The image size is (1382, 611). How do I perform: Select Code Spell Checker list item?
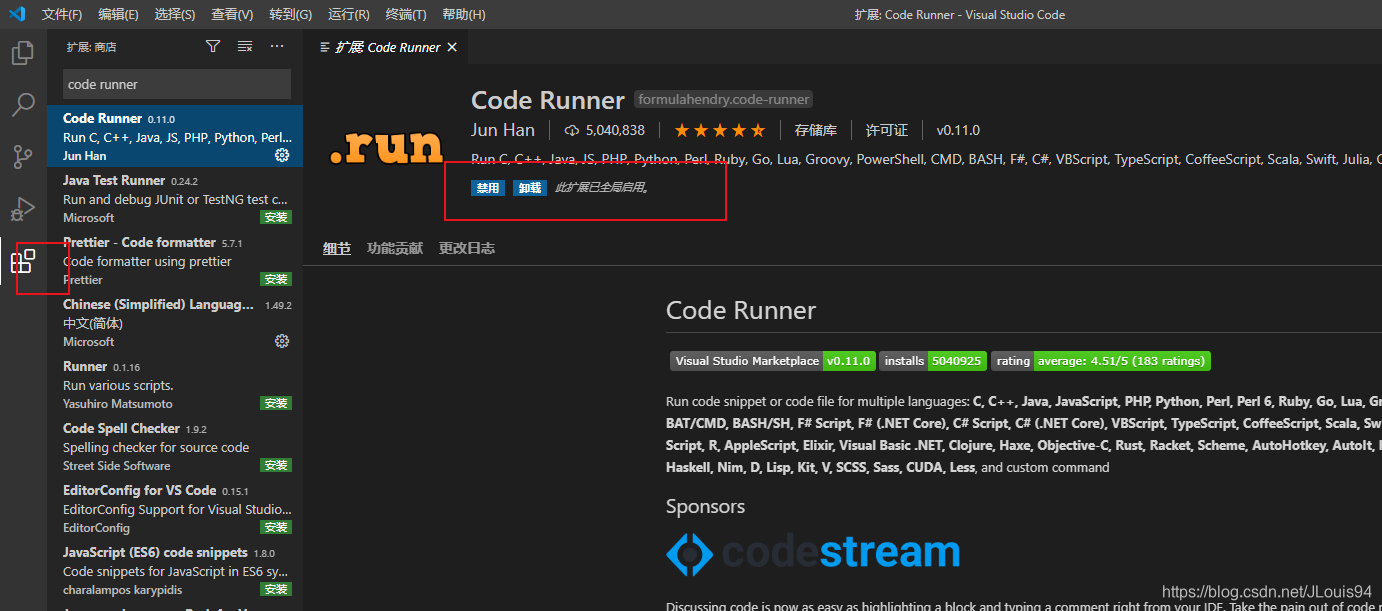[x=175, y=447]
